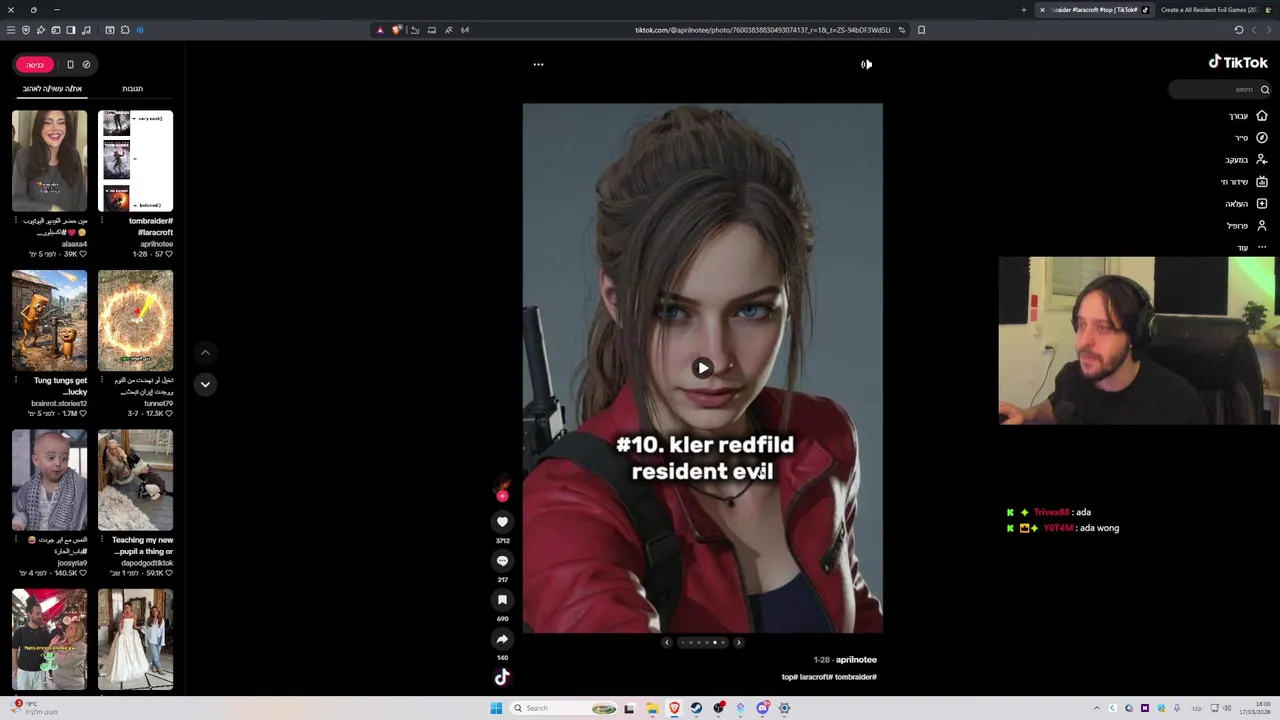Viewport: 1280px width, 720px height.
Task: Open three-dots options above the photo
Action: pyautogui.click(x=538, y=64)
